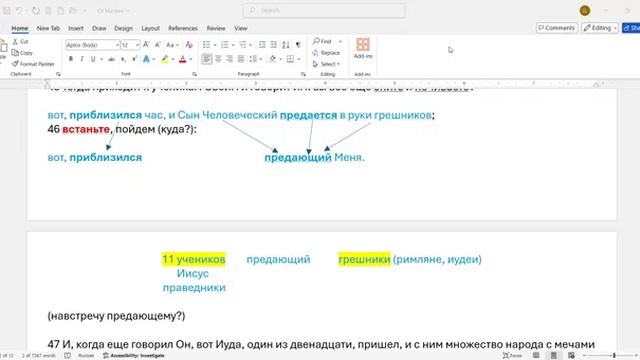Switch to Read Mode view in status bar
This screenshot has height=360, width=640.
(536, 356)
